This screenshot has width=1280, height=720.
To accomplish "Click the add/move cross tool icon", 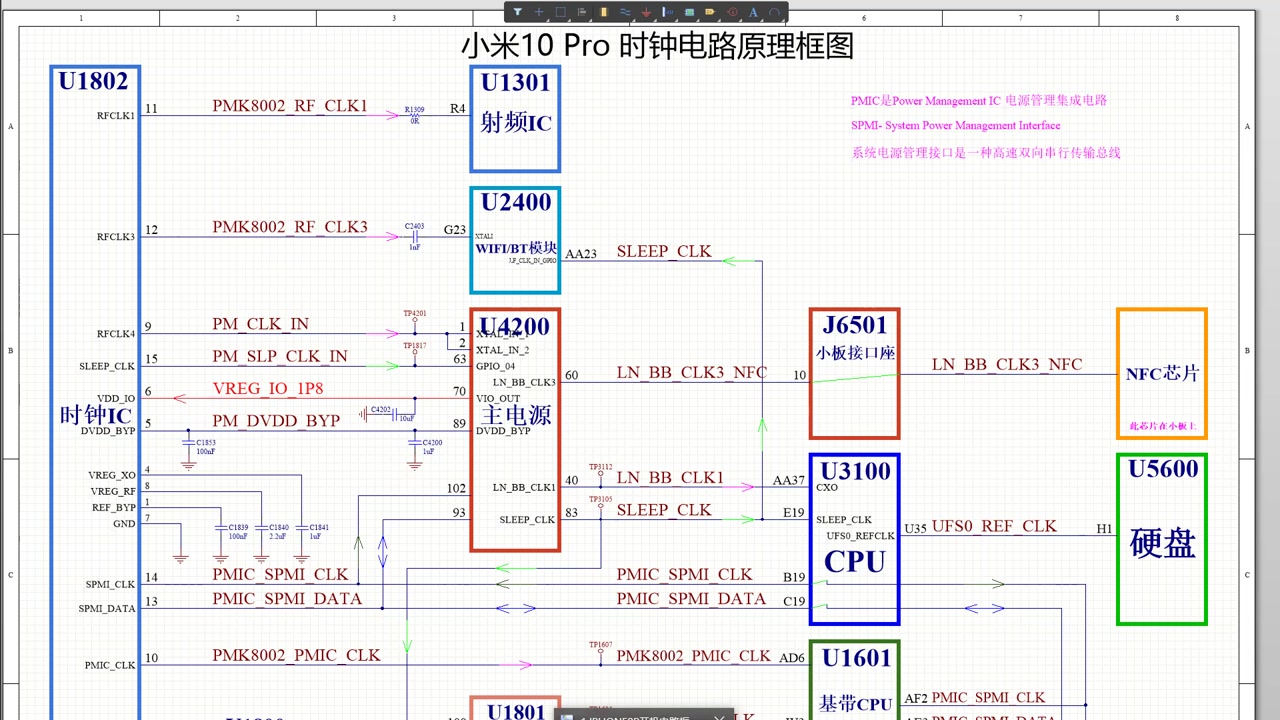I will click(x=539, y=12).
